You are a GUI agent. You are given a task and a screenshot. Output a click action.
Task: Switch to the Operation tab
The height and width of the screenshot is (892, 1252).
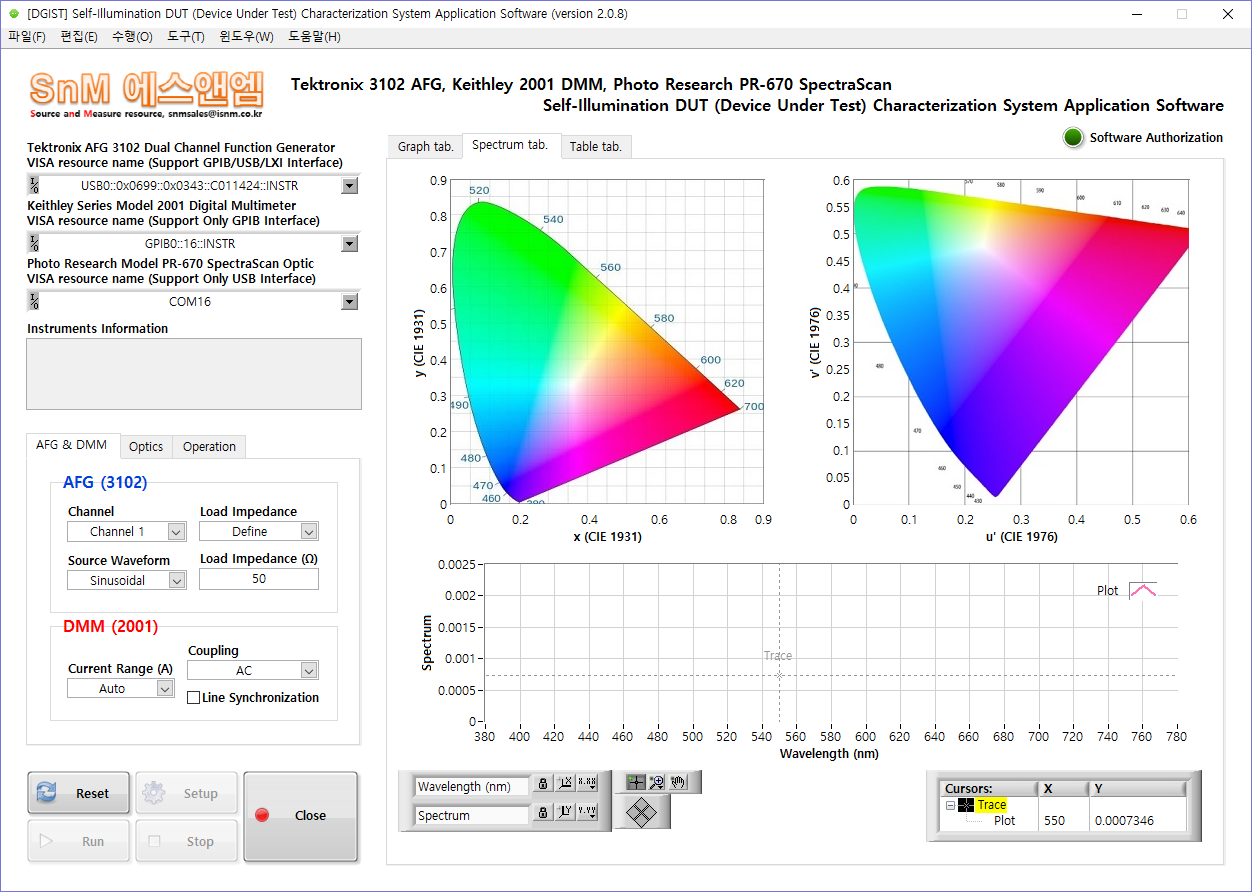tap(209, 447)
